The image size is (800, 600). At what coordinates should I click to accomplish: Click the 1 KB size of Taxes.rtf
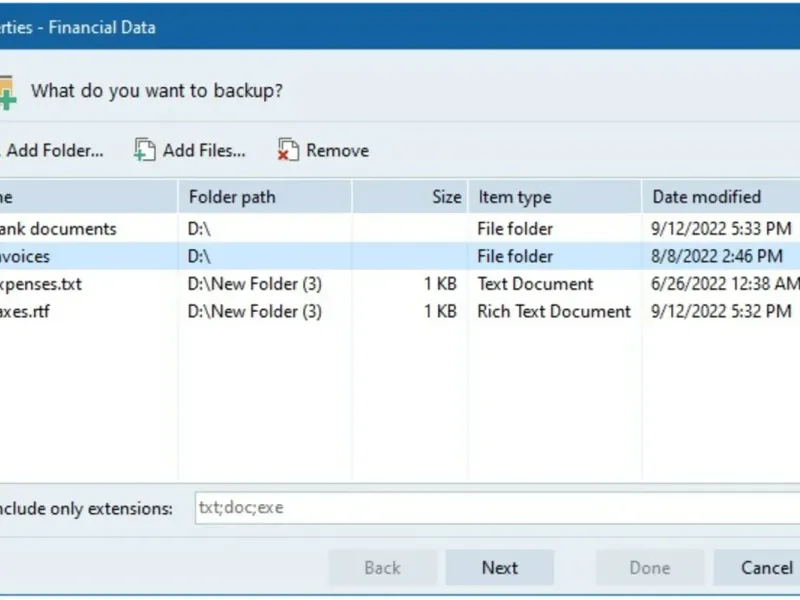click(440, 311)
